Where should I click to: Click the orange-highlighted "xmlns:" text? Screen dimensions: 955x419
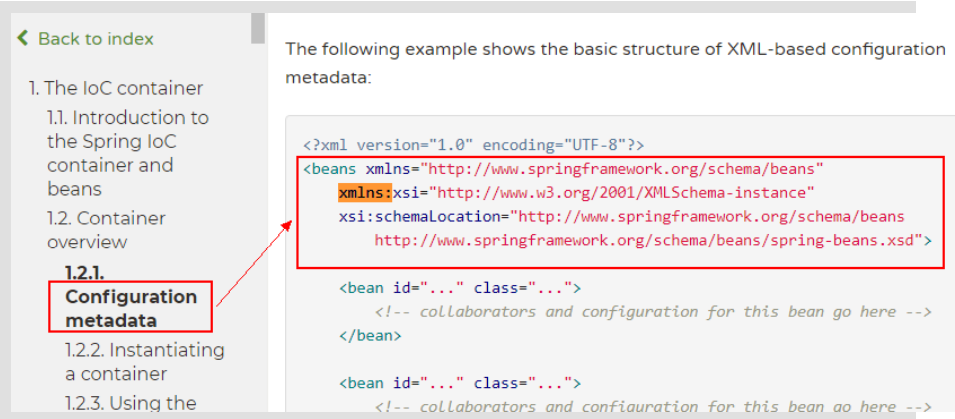point(365,192)
